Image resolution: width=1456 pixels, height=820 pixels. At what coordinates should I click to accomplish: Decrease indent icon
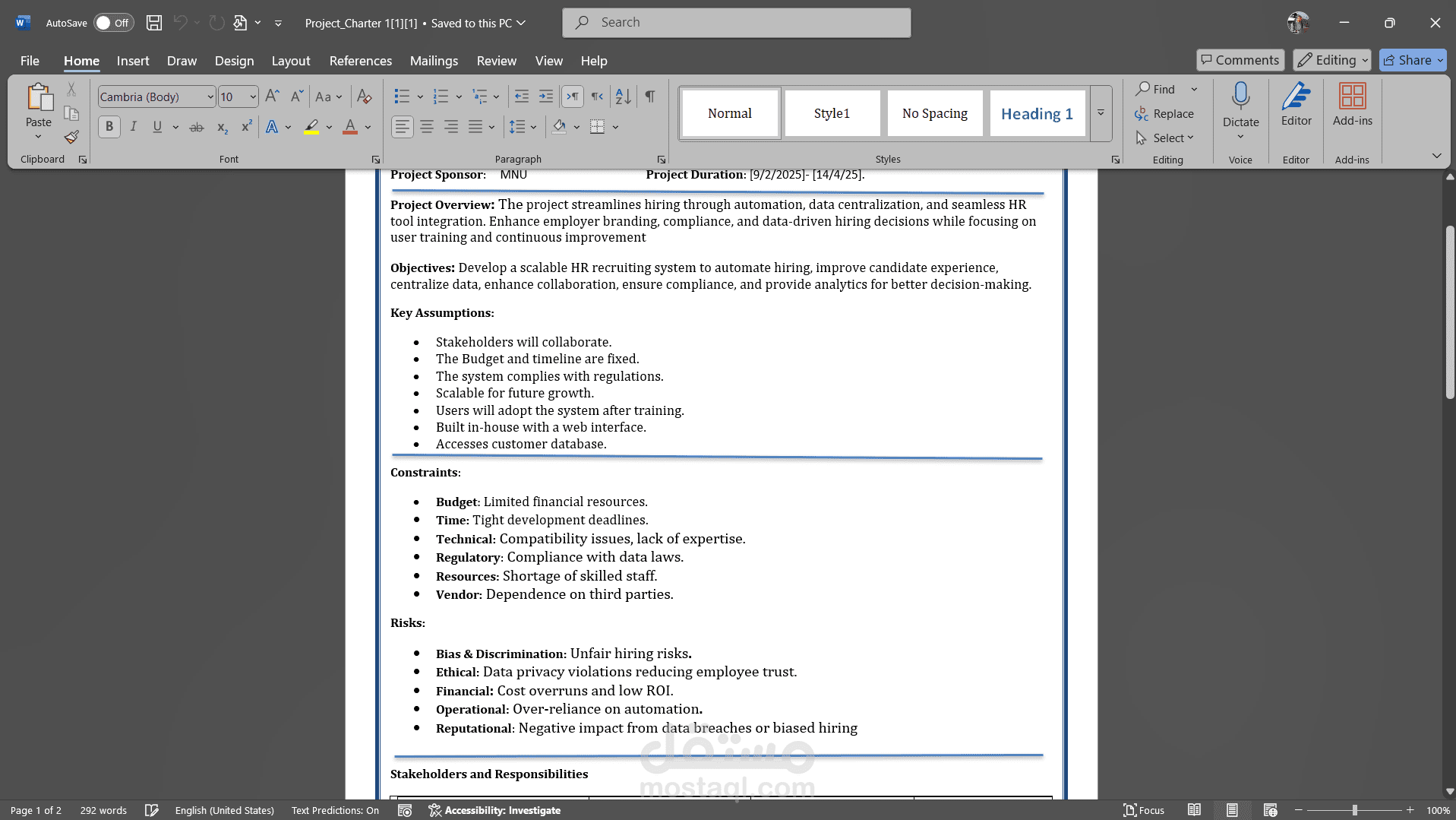click(x=522, y=97)
